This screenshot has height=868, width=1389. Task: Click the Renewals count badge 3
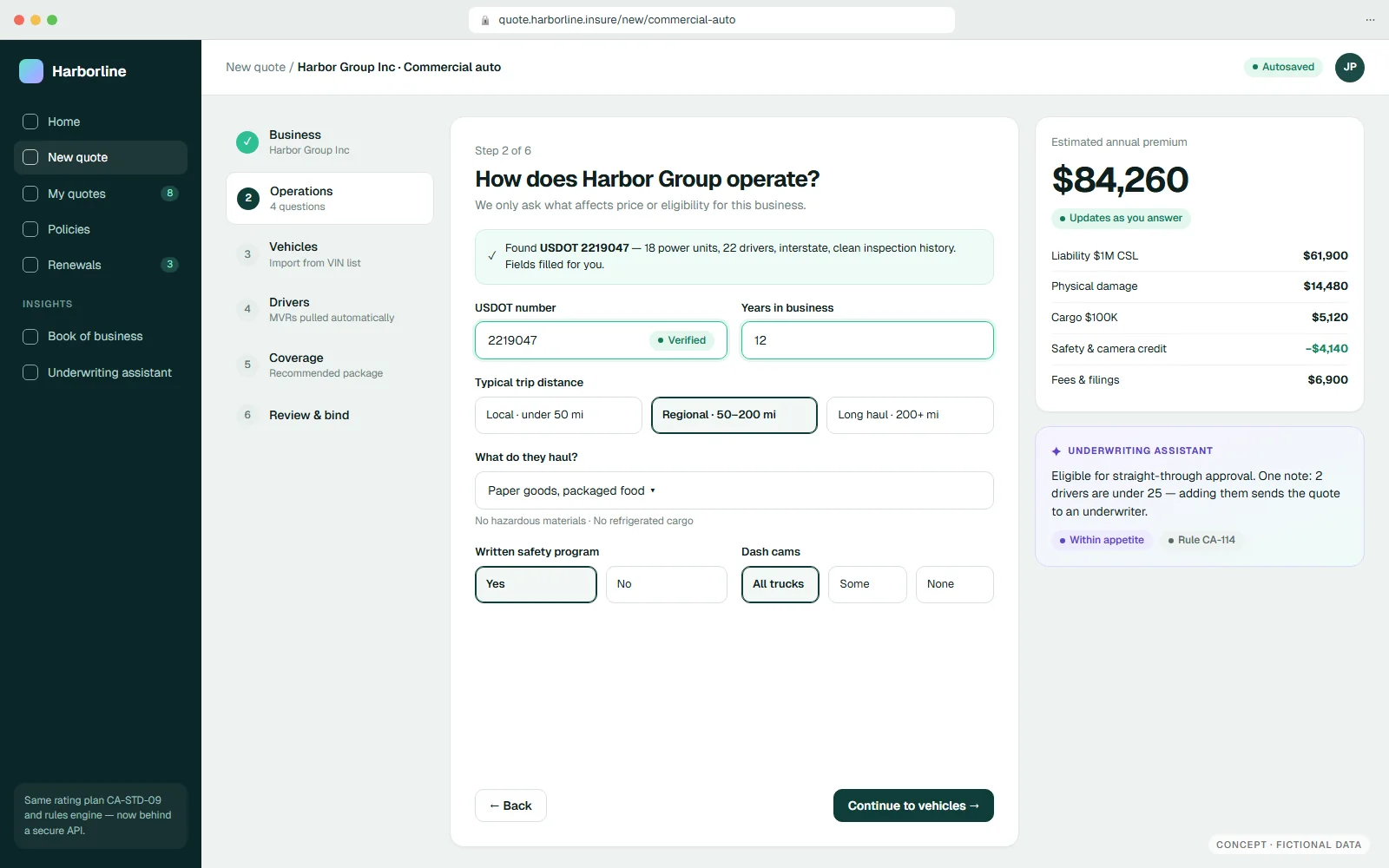coord(170,265)
